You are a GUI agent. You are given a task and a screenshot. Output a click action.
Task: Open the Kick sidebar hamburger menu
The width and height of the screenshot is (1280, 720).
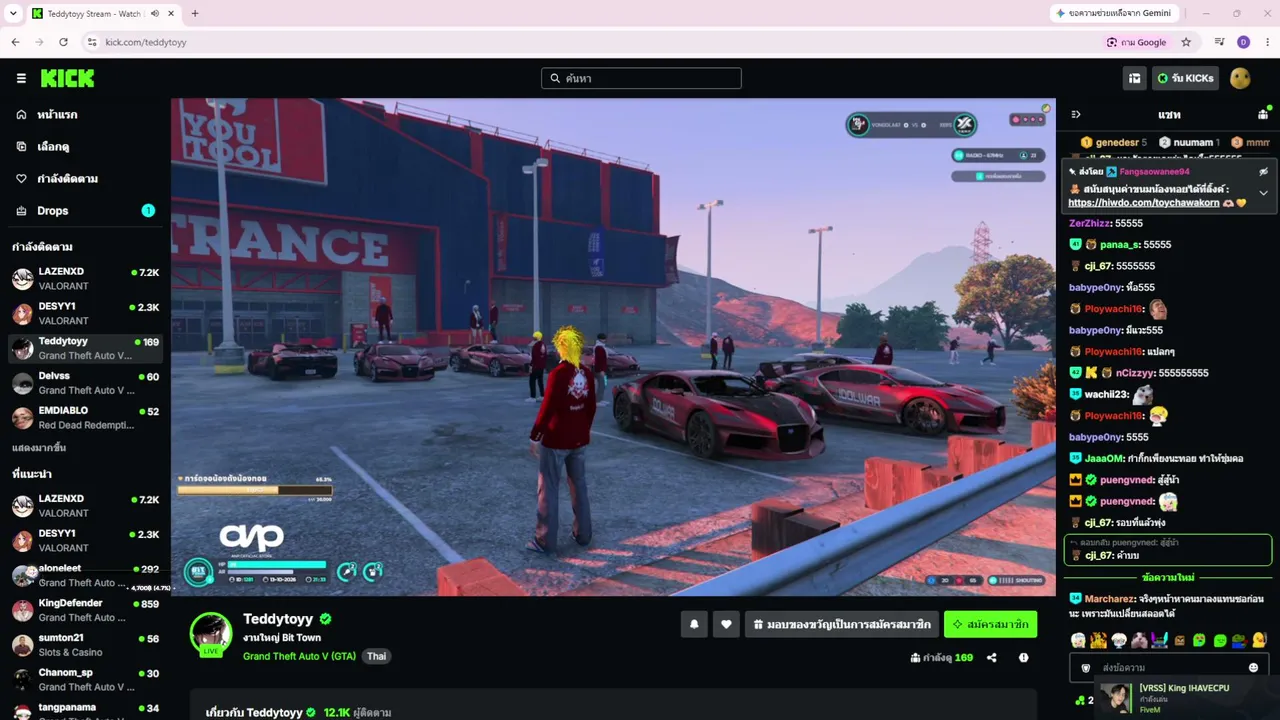point(21,78)
